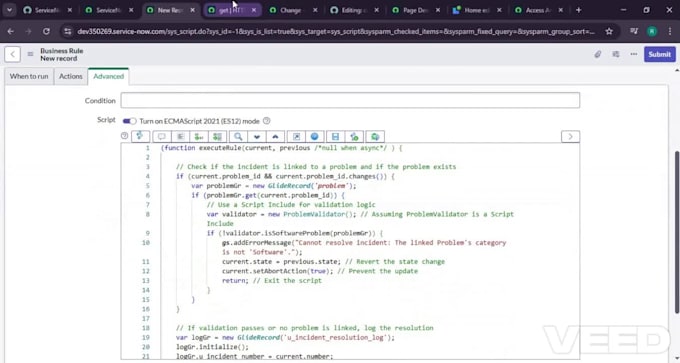The height and width of the screenshot is (363, 680).
Task: Close the New Rec browser tab
Action: 193,10
